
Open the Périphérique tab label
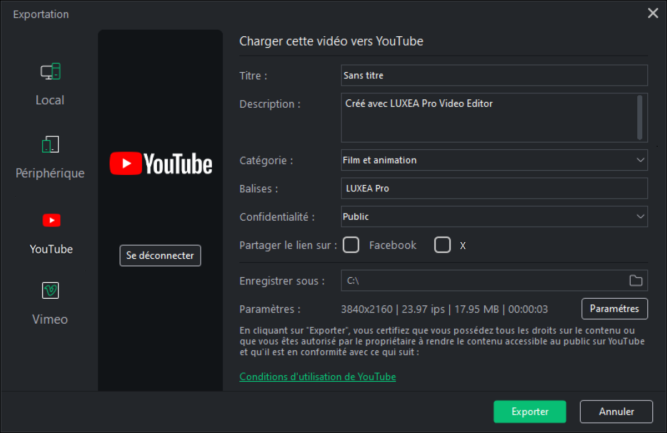pos(50,173)
